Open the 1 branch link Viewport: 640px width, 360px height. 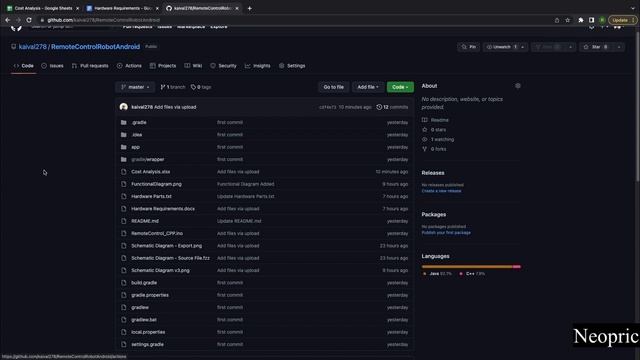point(173,87)
